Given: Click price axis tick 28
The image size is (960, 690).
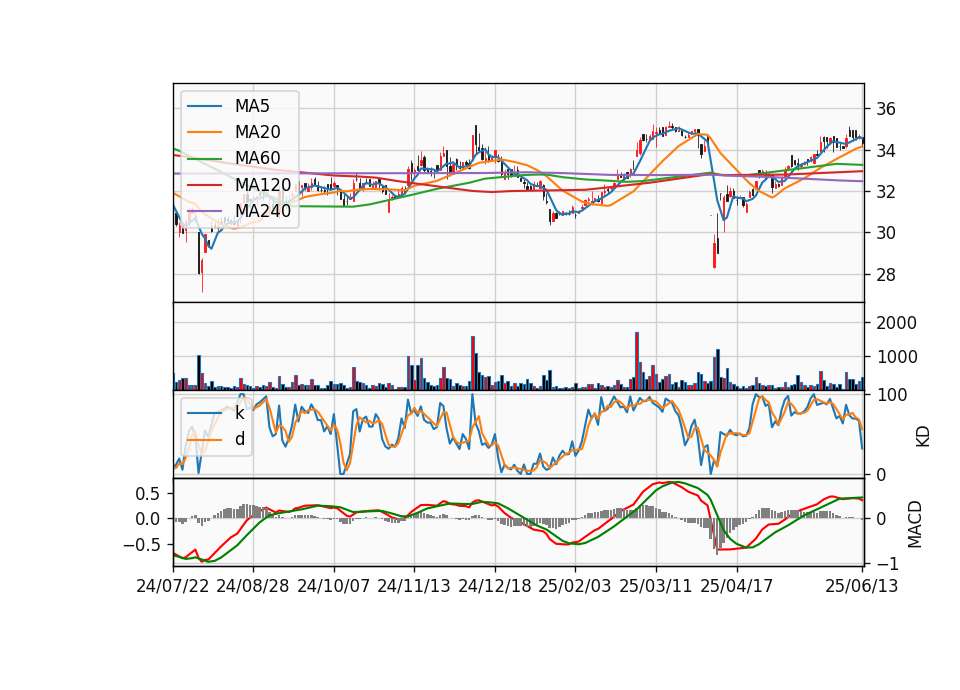Looking at the screenshot, I should pyautogui.click(x=886, y=275).
